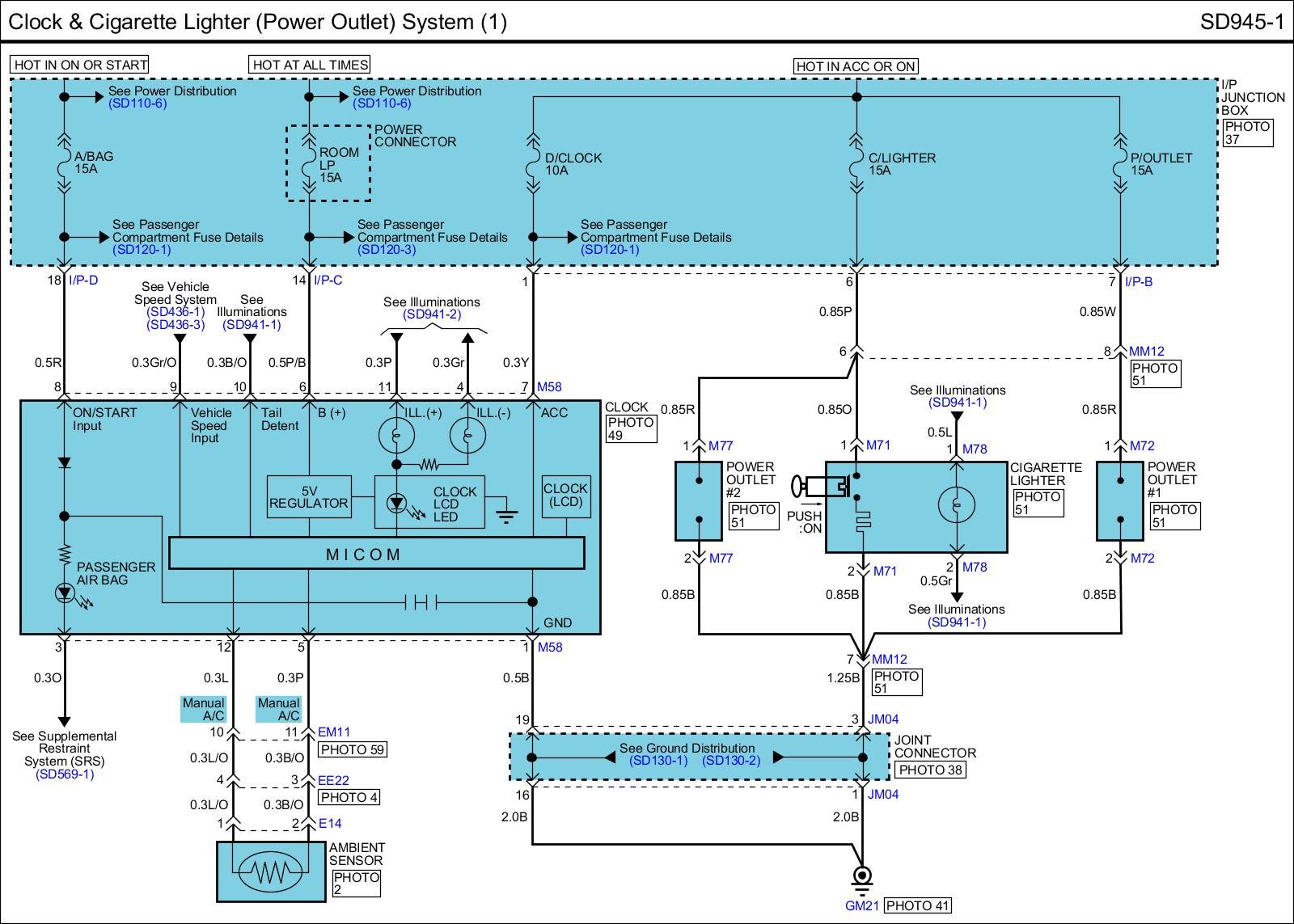The height and width of the screenshot is (924, 1294).
Task: Click the cigarette lighter push switch symbol
Action: click(x=825, y=486)
